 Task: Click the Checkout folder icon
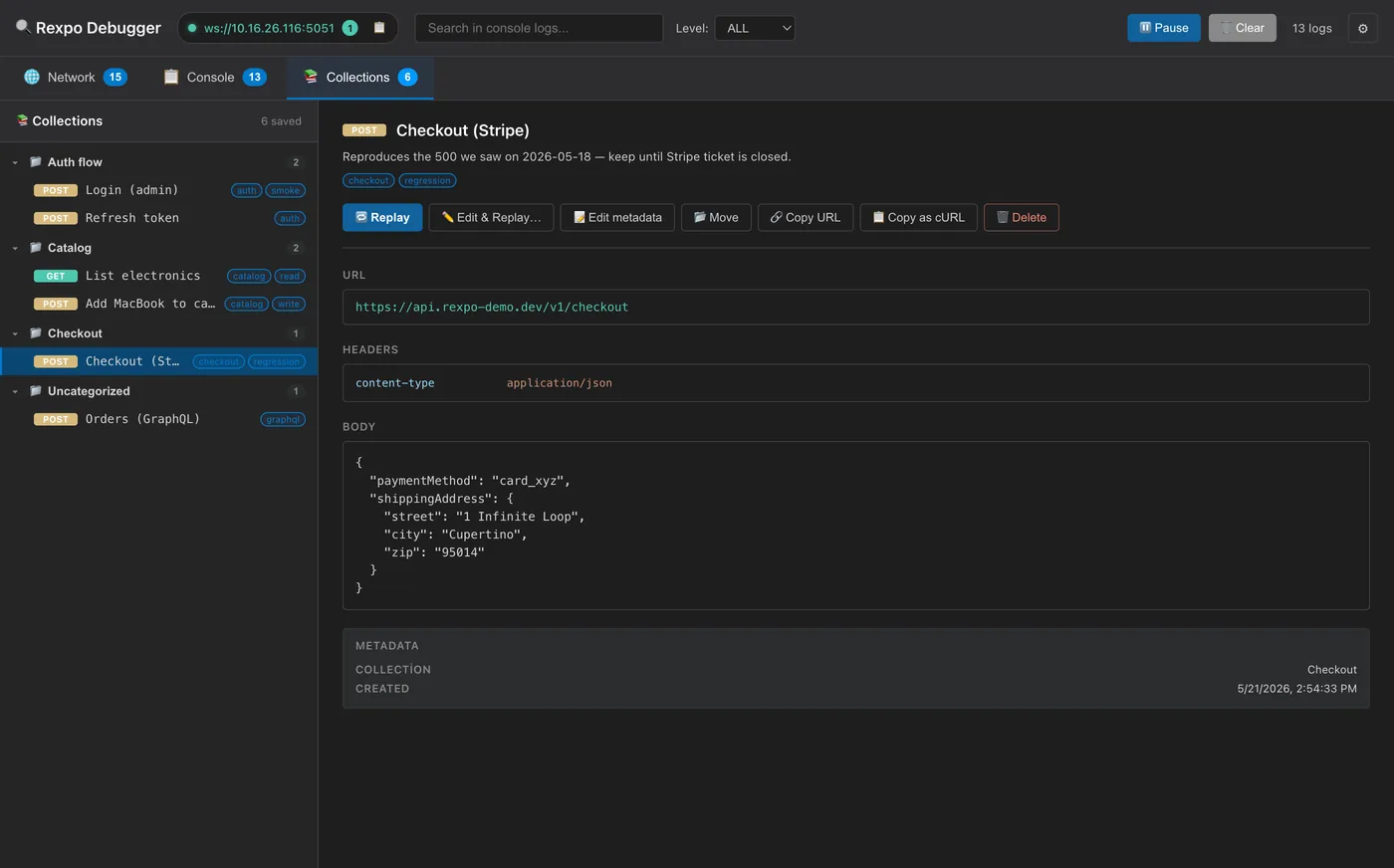[x=36, y=332]
